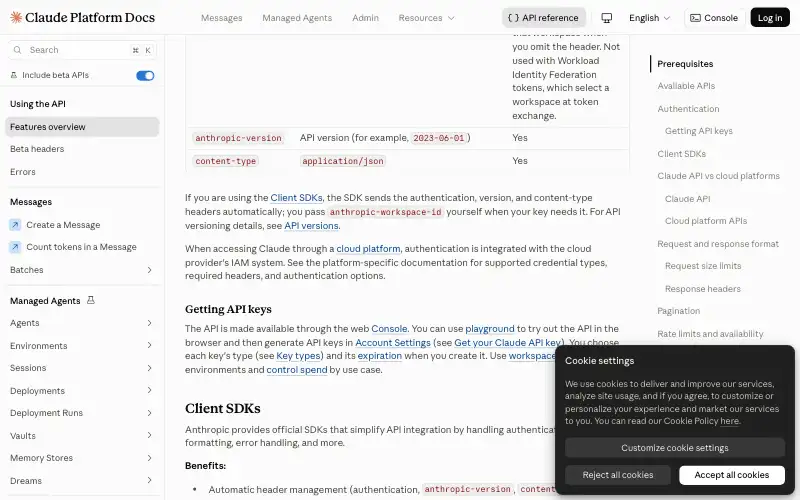Click the application/json code value
800x500 pixels.
coord(342,161)
